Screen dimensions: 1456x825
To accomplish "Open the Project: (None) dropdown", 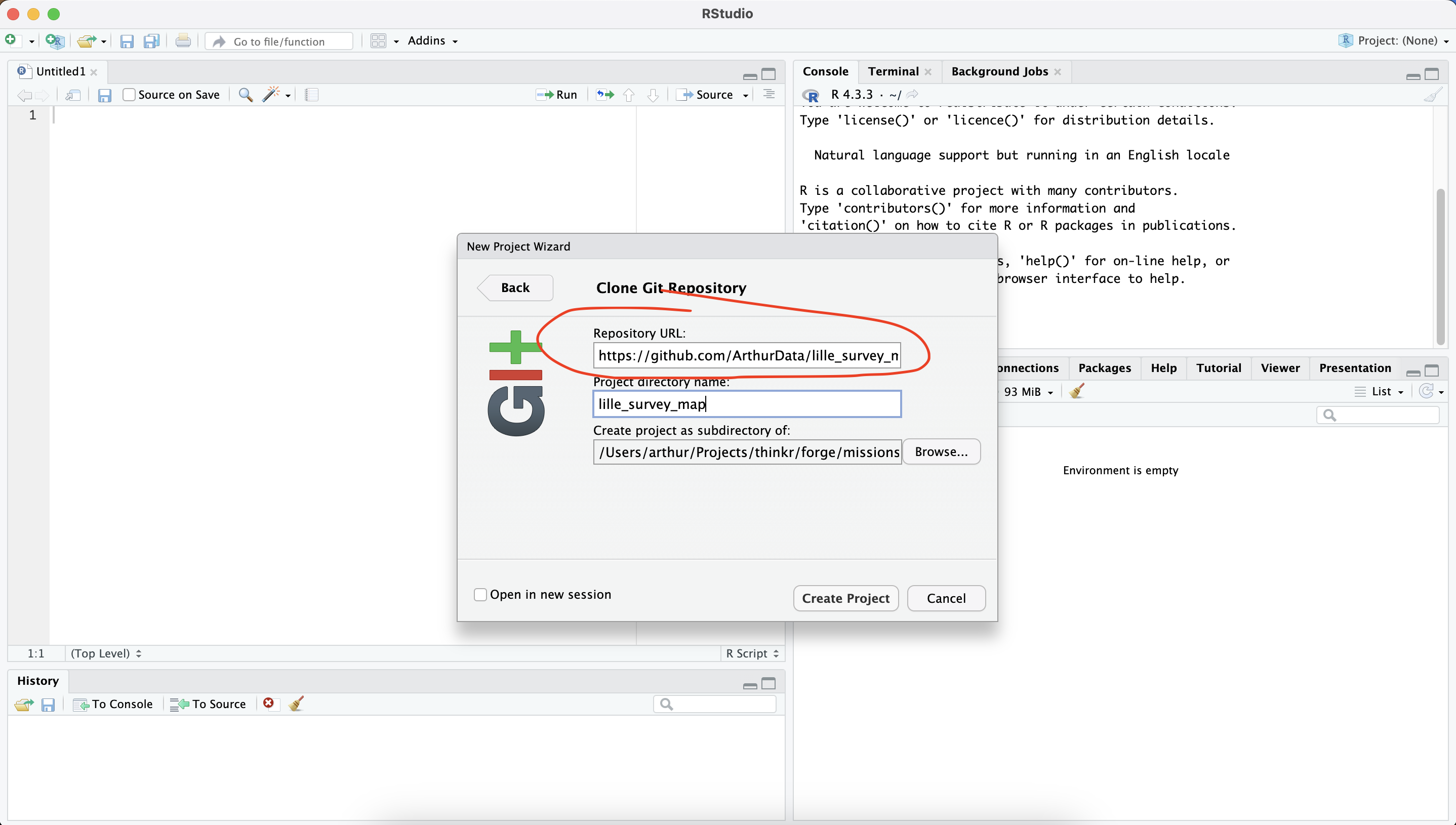I will pos(1394,41).
